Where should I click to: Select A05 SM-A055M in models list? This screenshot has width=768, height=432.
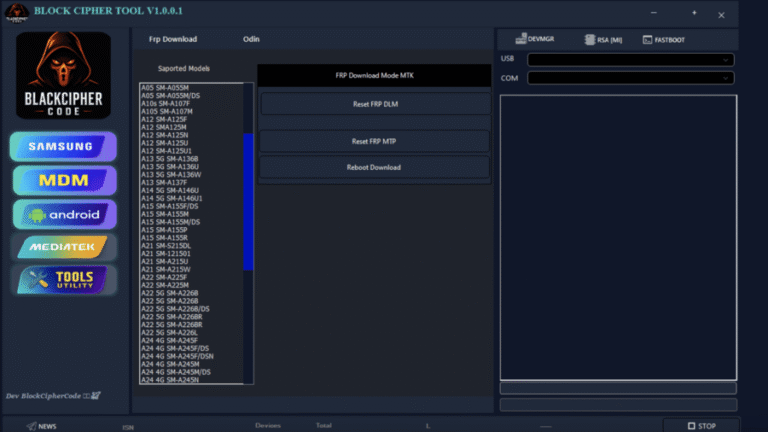(165, 88)
